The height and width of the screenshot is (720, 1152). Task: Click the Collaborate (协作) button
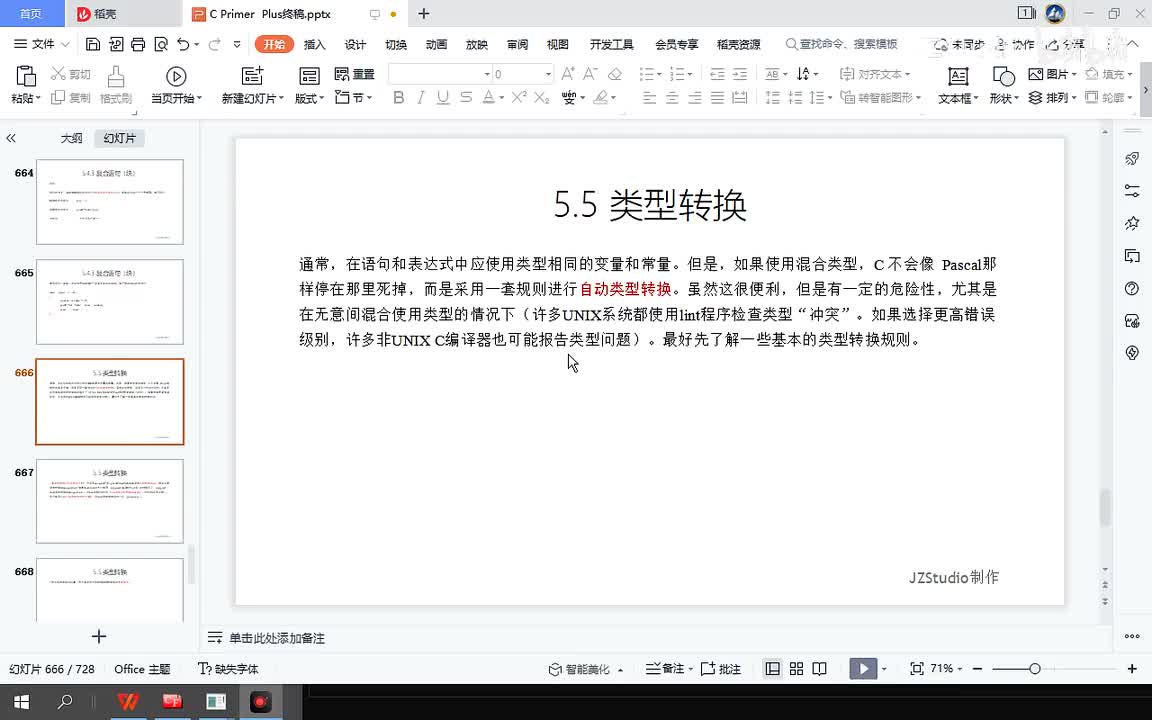tap(1015, 44)
